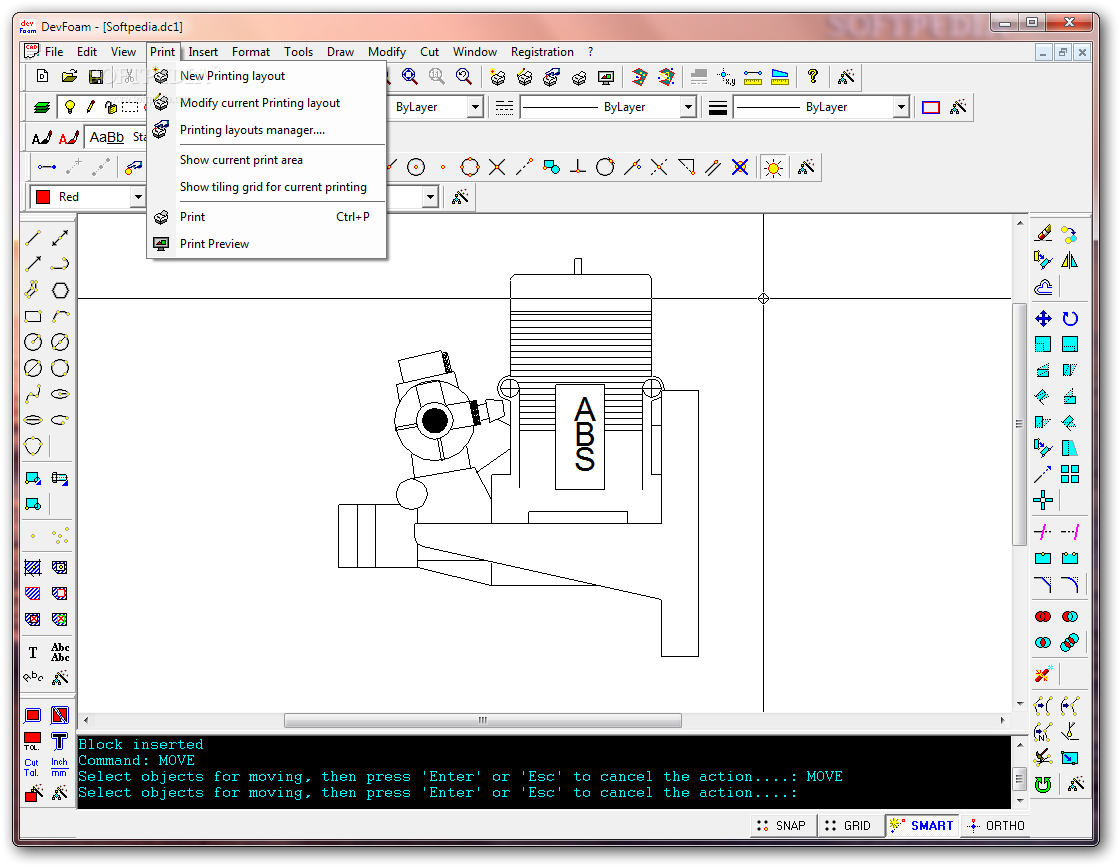Select the perpendicular snap icon
This screenshot has height=867, width=1120.
[x=578, y=167]
